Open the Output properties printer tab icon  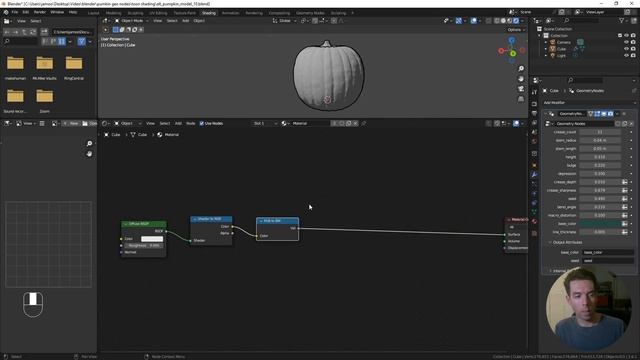(534, 113)
